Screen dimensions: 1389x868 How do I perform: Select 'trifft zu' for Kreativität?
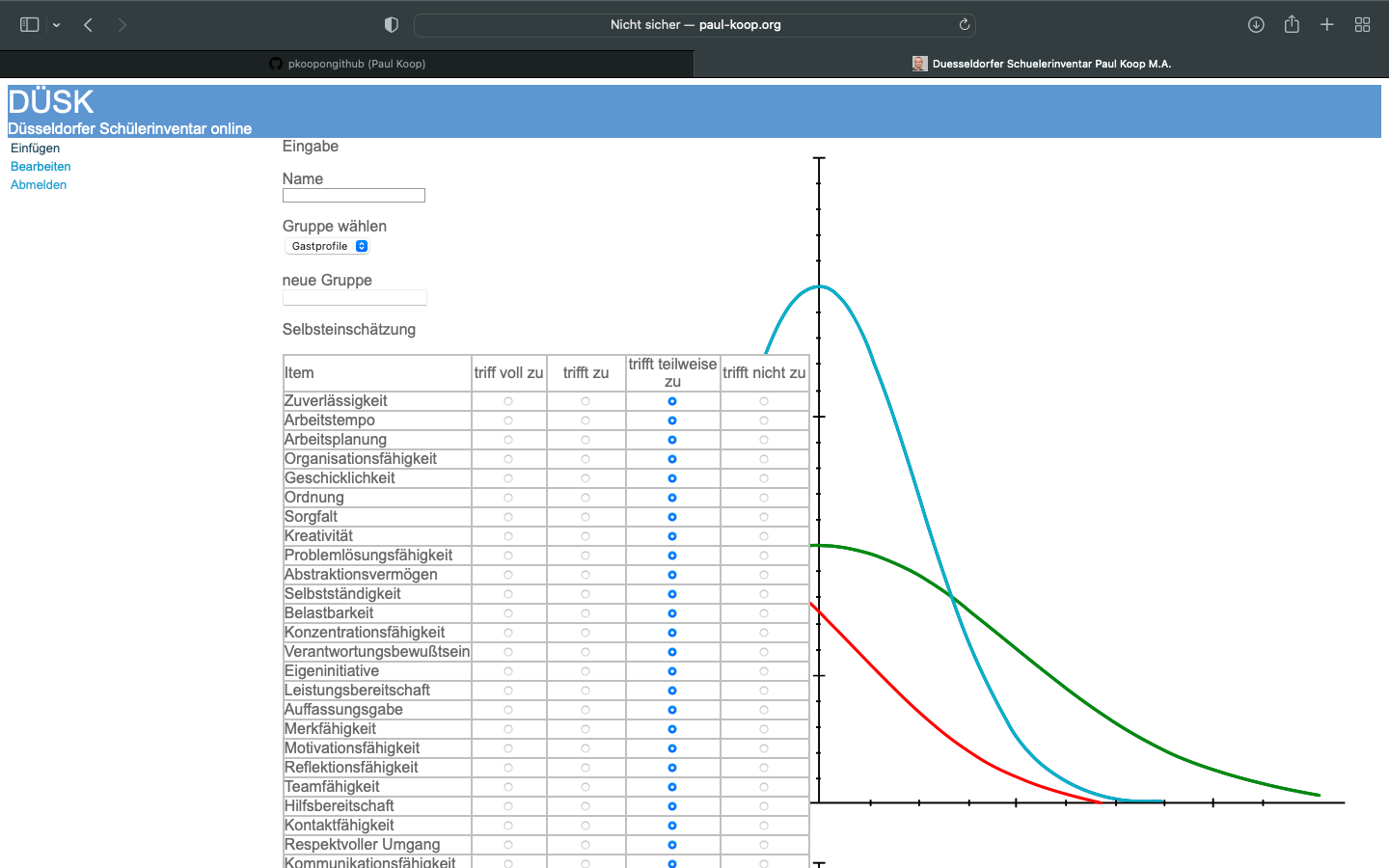[586, 536]
